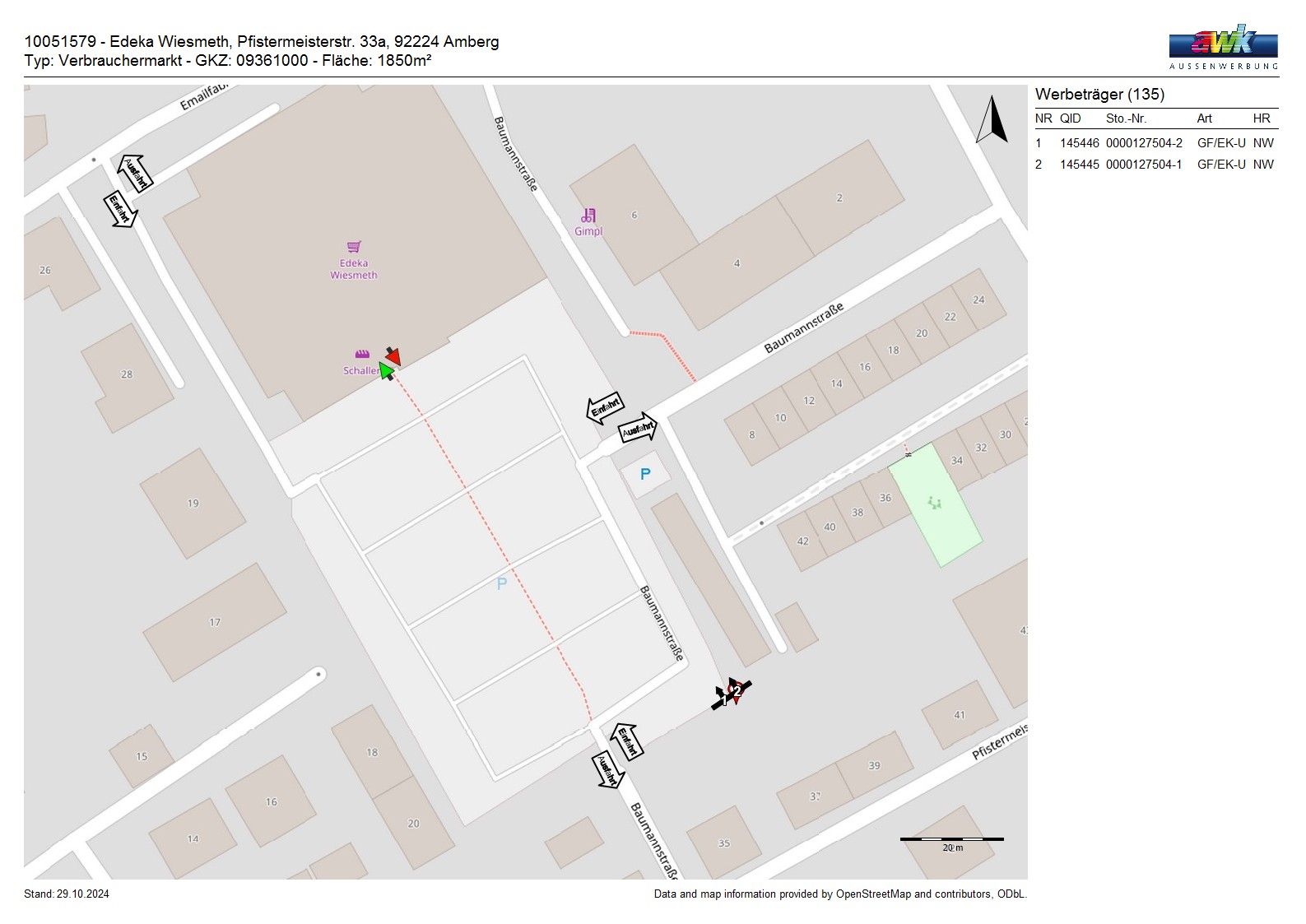The image size is (1306, 924).
Task: Click the Gimpl store icon
Action: 588,216
